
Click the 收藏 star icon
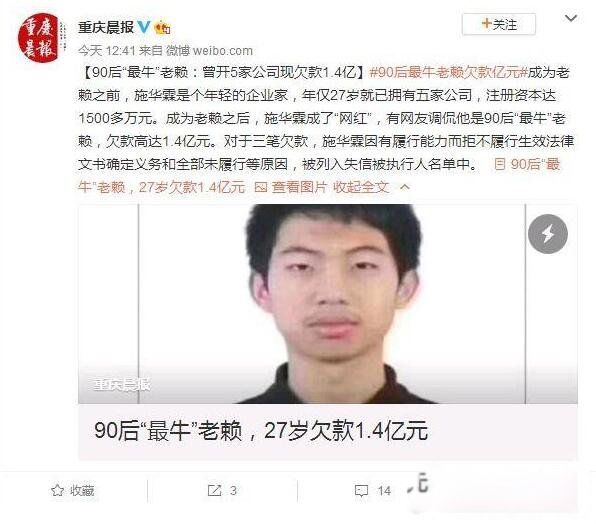pyautogui.click(x=57, y=491)
